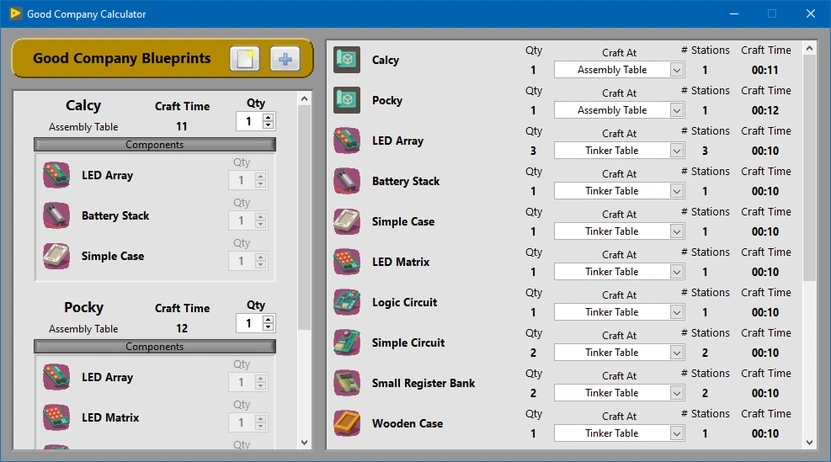This screenshot has height=462, width=831.
Task: Click the Simple Circuit icon
Action: (347, 342)
